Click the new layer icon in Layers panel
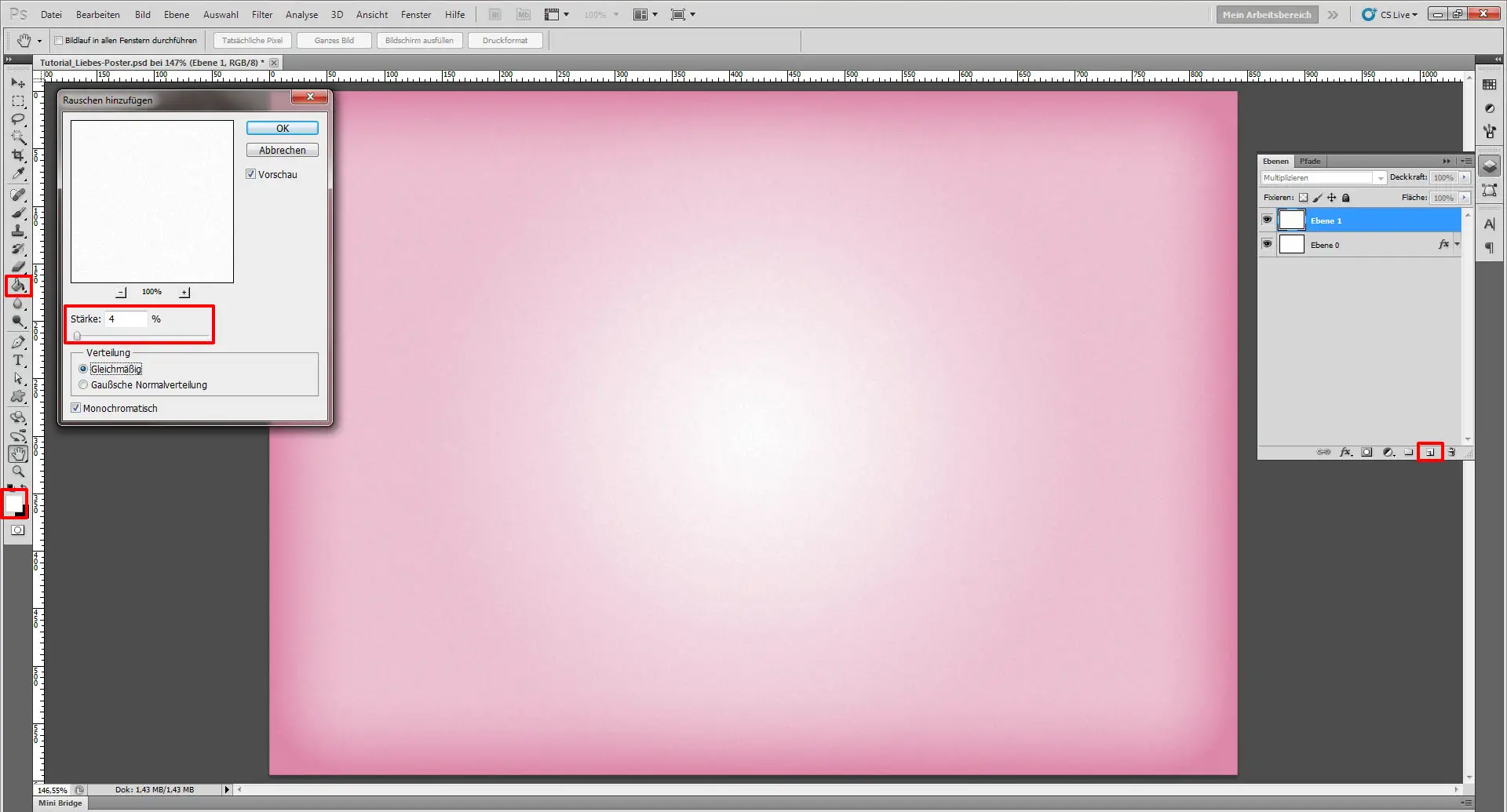 (1431, 452)
